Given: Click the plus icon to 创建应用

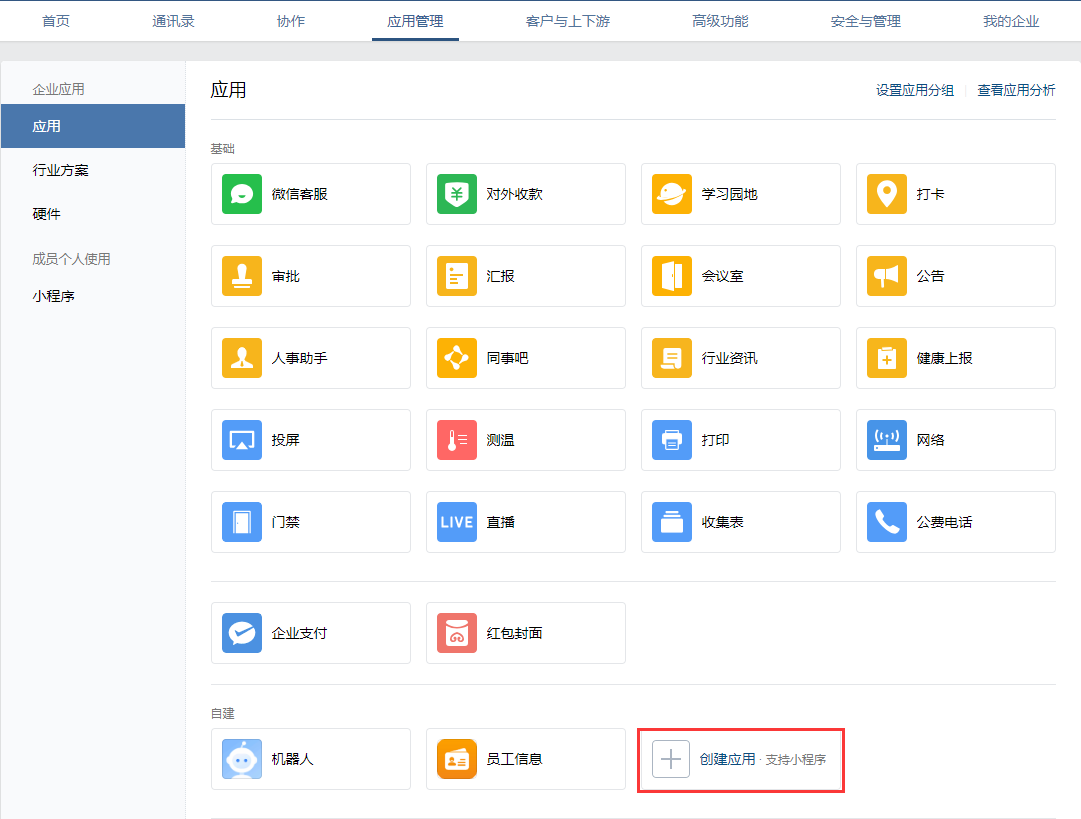Looking at the screenshot, I should pos(671,759).
